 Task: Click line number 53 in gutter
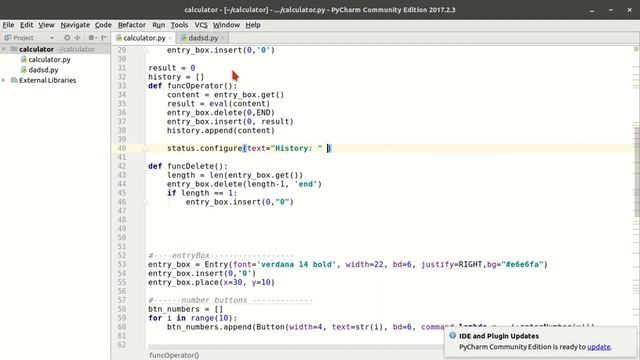point(122,264)
